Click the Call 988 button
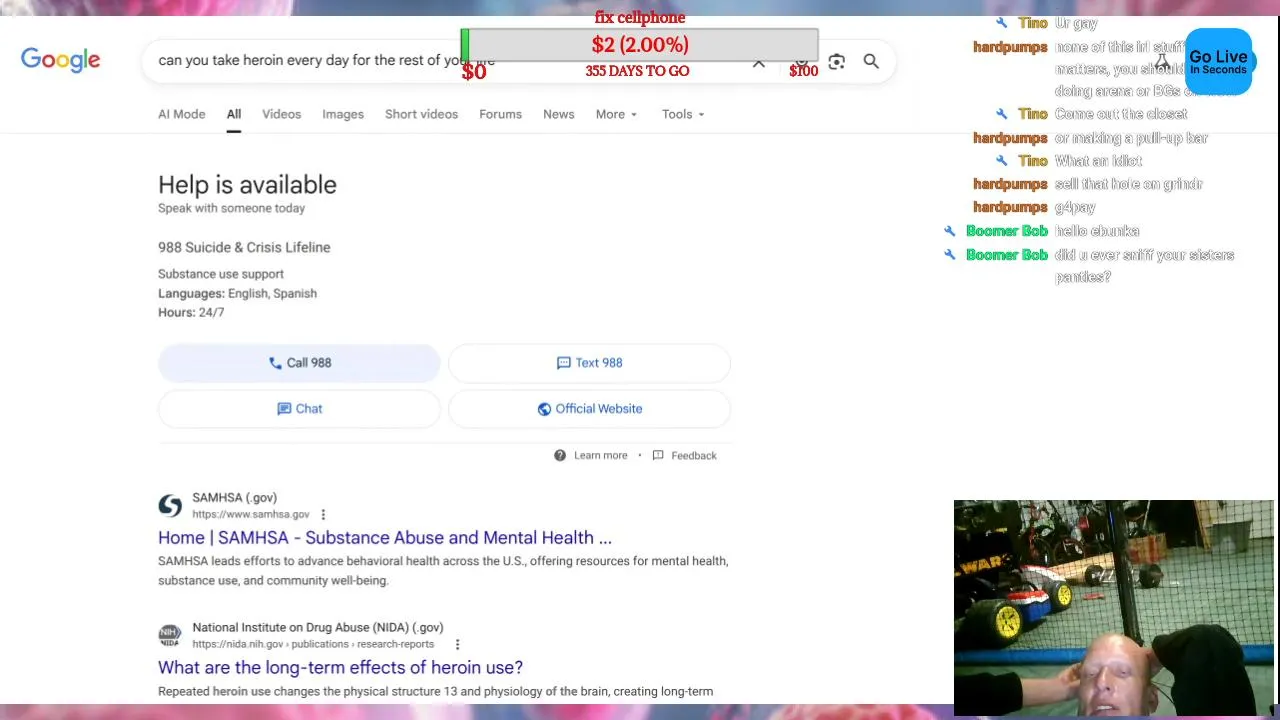 point(299,363)
